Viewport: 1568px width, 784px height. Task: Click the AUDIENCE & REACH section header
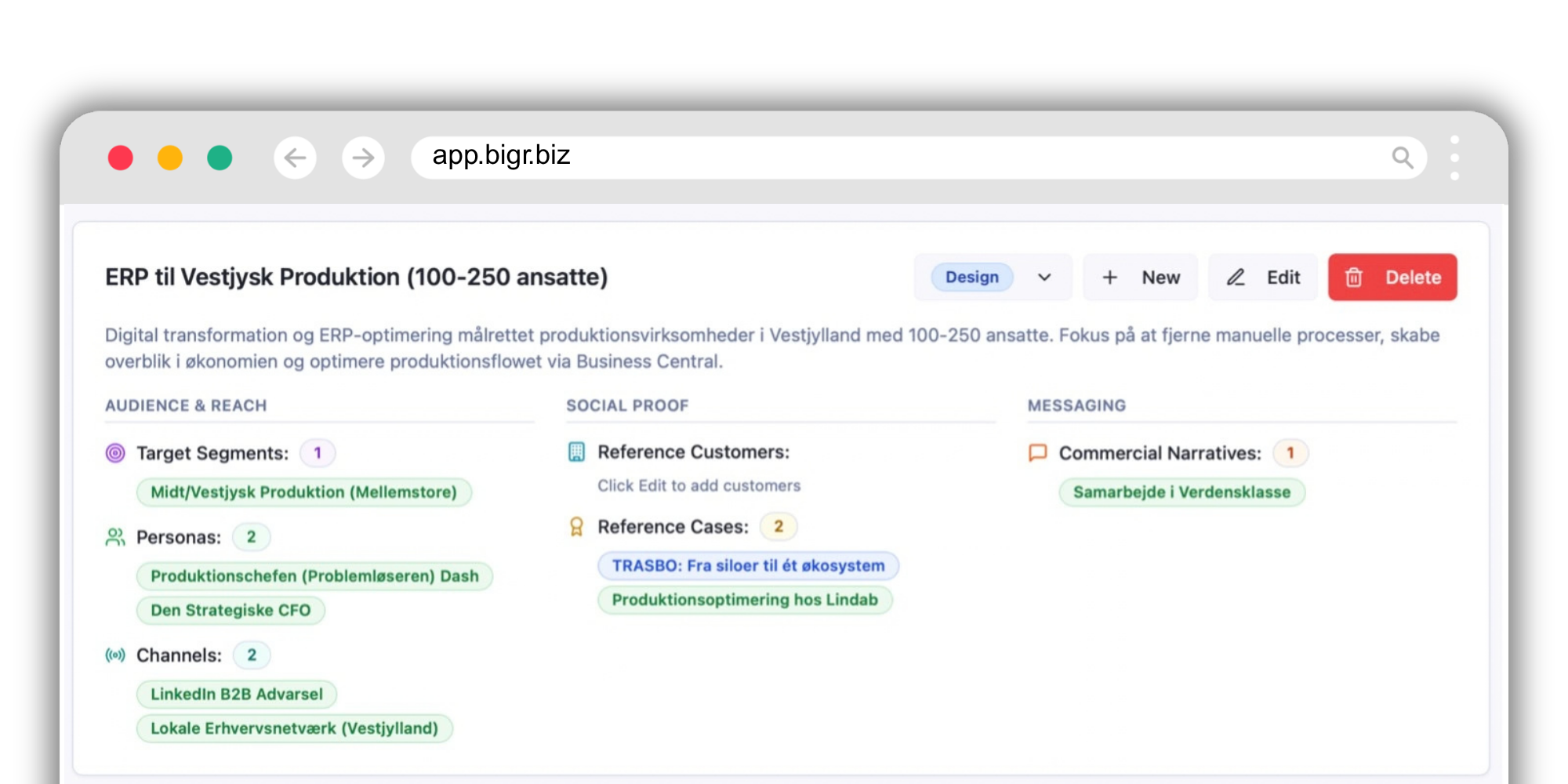tap(186, 406)
